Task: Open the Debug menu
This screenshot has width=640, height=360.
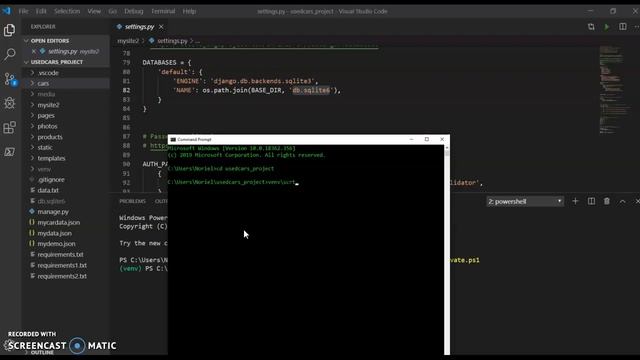Action: (x=133, y=11)
